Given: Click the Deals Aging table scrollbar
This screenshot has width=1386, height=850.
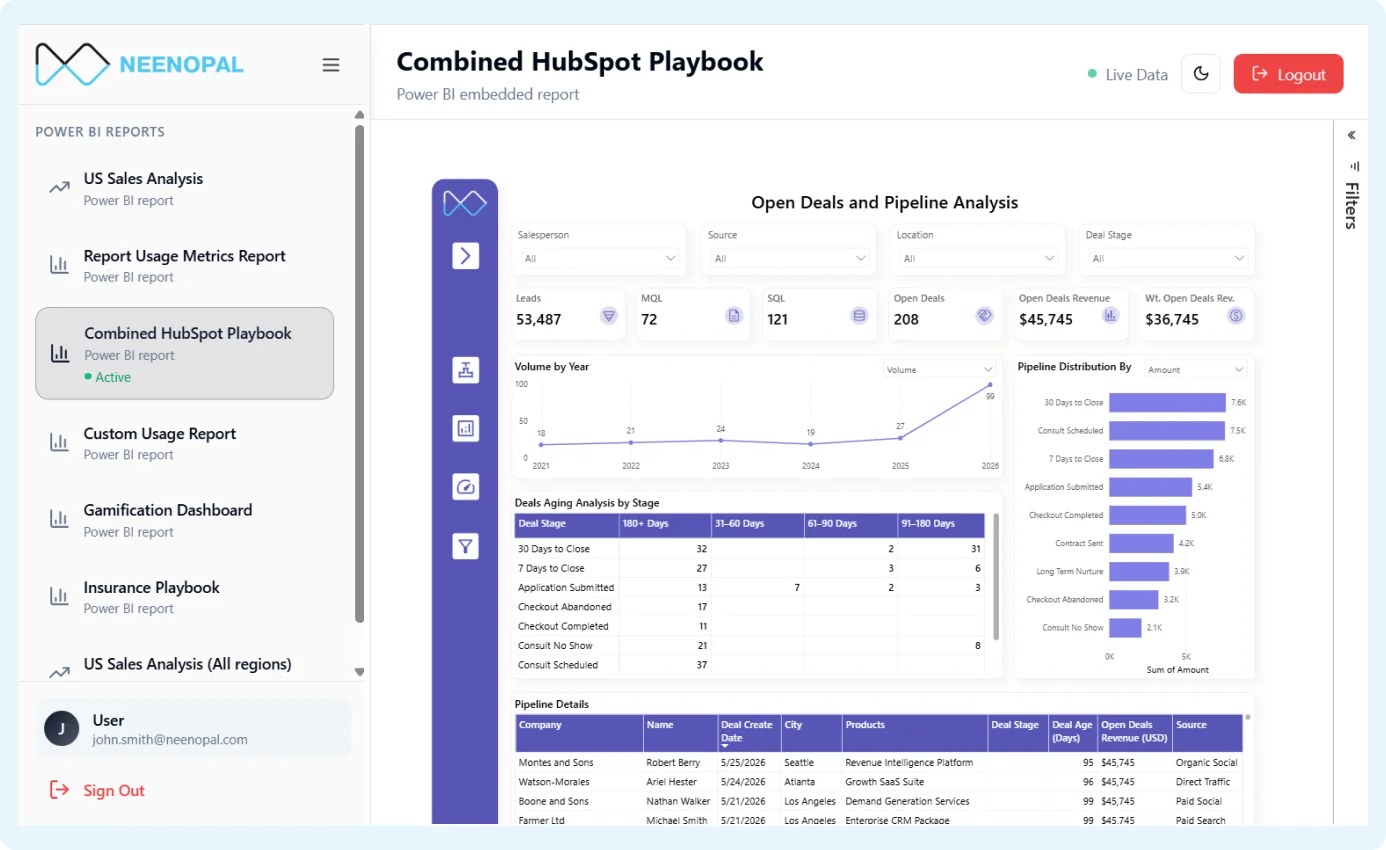Looking at the screenshot, I should coord(995,576).
